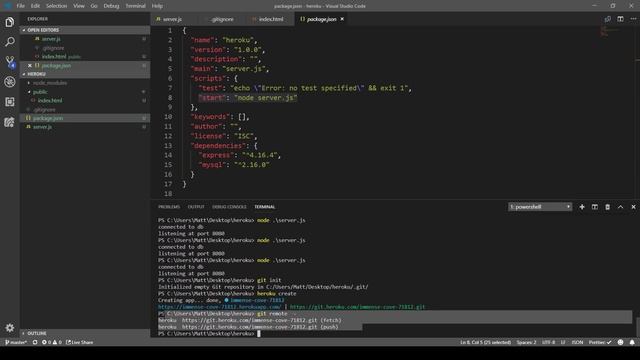Open the Debug menu
The height and width of the screenshot is (360, 640).
[x=111, y=6]
